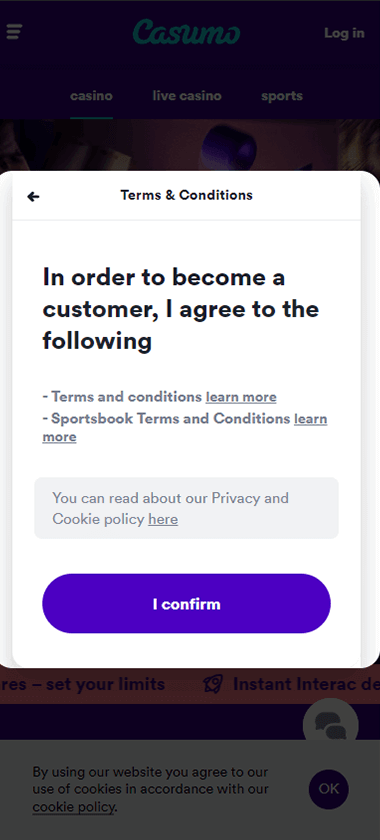Open the cookie policy link

tap(73, 807)
